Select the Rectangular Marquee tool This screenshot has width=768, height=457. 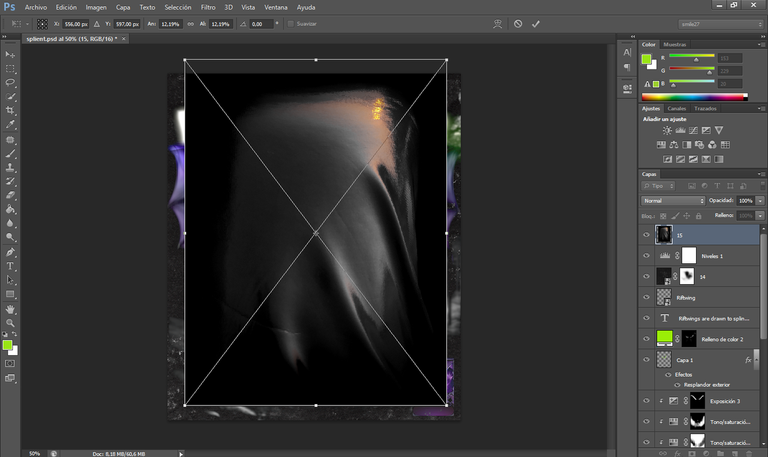10,69
